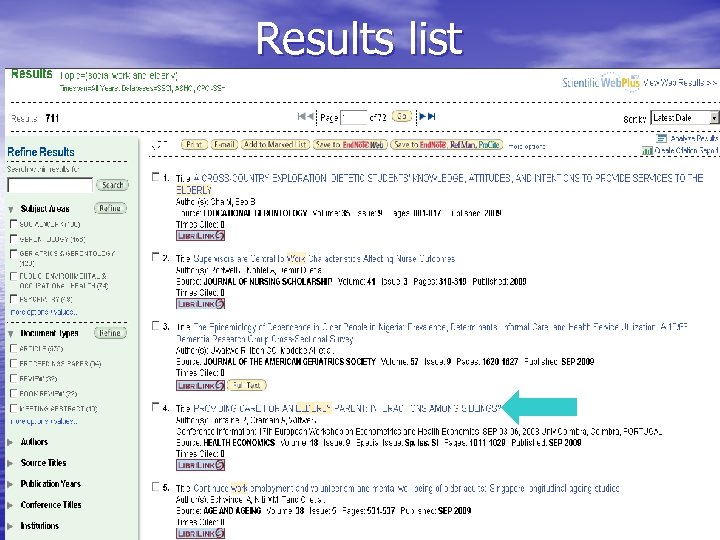
Task: Check the first Subject Areas checkbox
Action: pos(13,224)
